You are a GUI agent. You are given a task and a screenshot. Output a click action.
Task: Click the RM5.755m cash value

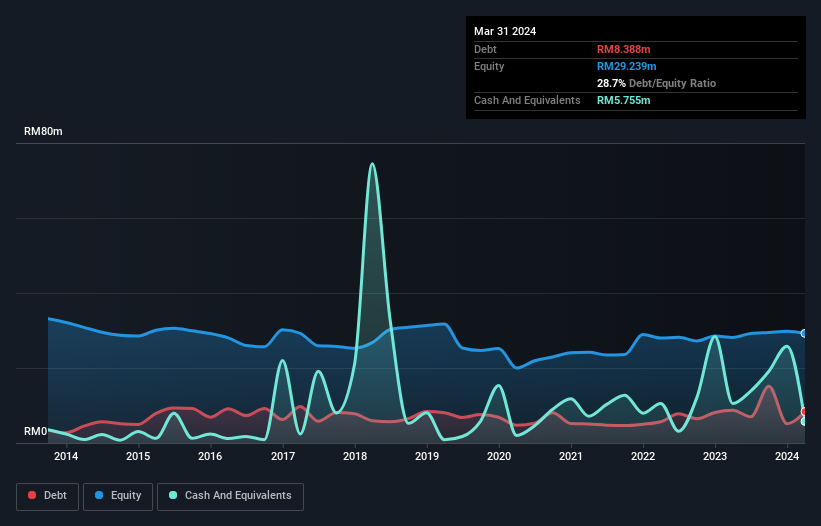pos(624,100)
